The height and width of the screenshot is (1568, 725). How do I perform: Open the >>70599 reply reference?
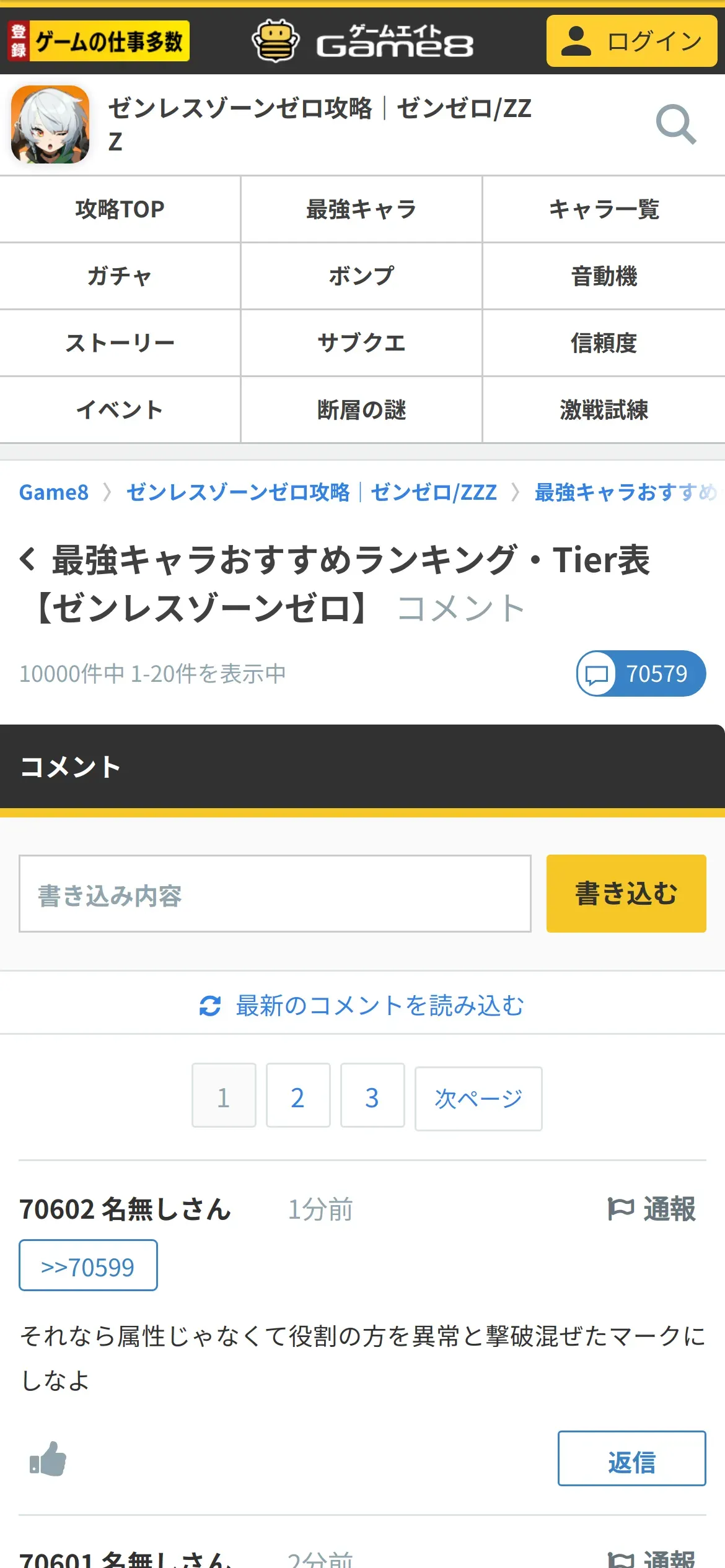pyautogui.click(x=88, y=1265)
